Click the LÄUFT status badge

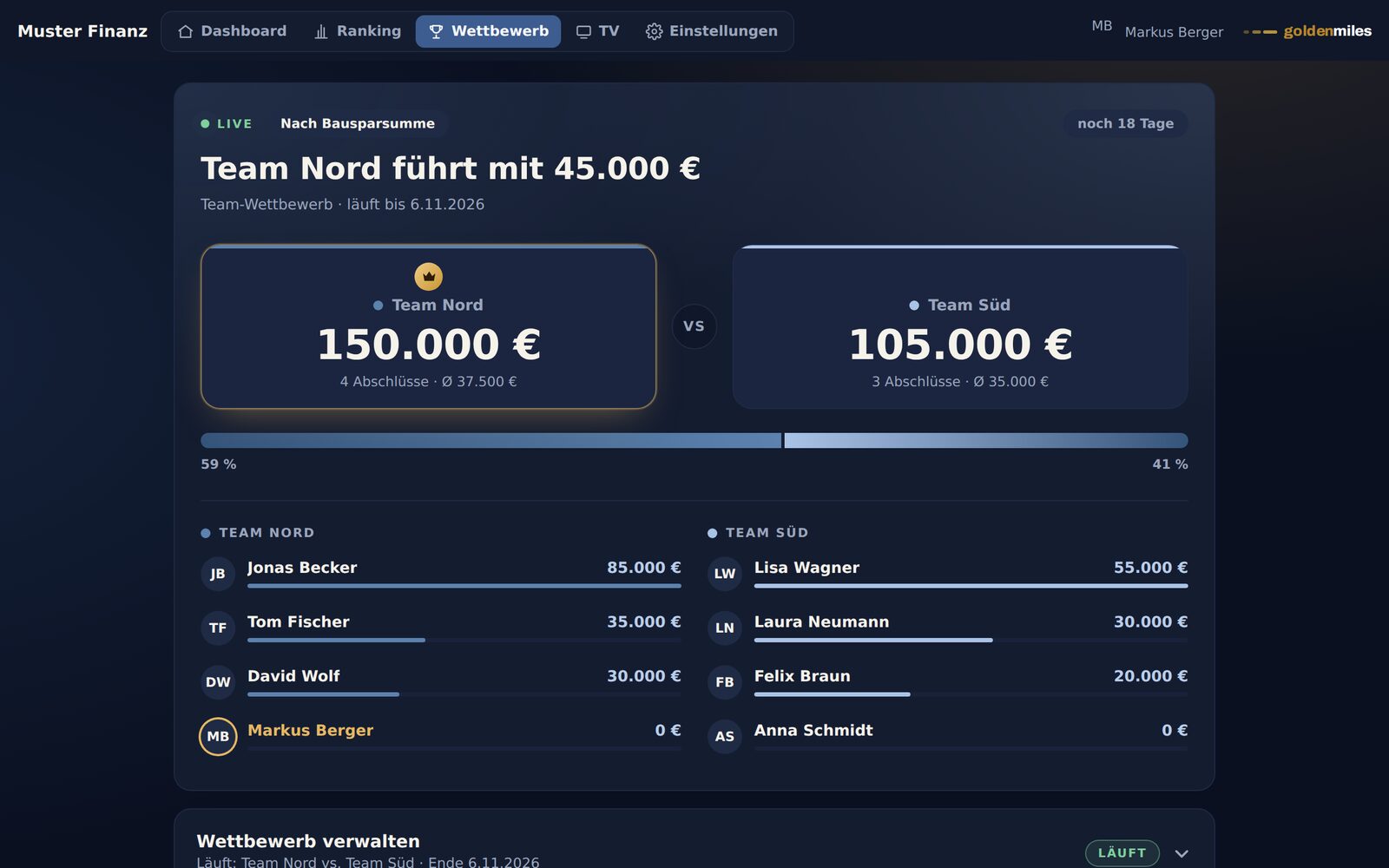1122,853
